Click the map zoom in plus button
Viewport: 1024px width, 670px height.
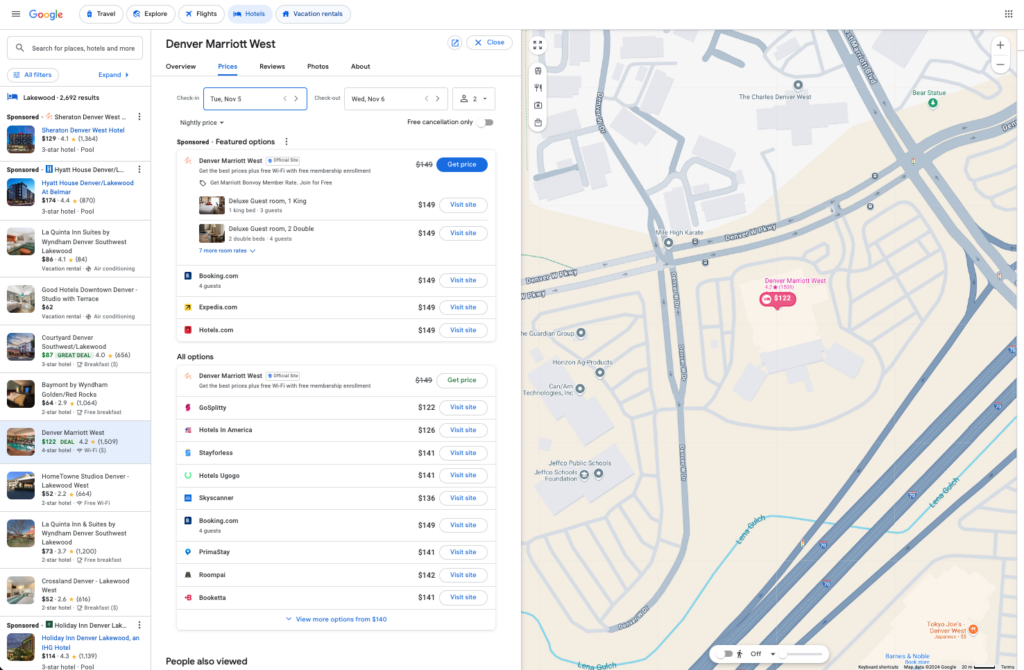point(1000,46)
